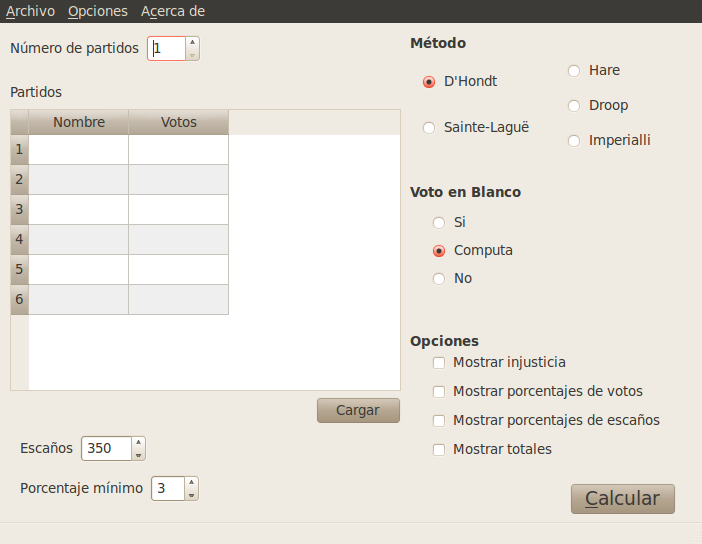
Task: Select the Votos cell in row 6
Action: (179, 300)
